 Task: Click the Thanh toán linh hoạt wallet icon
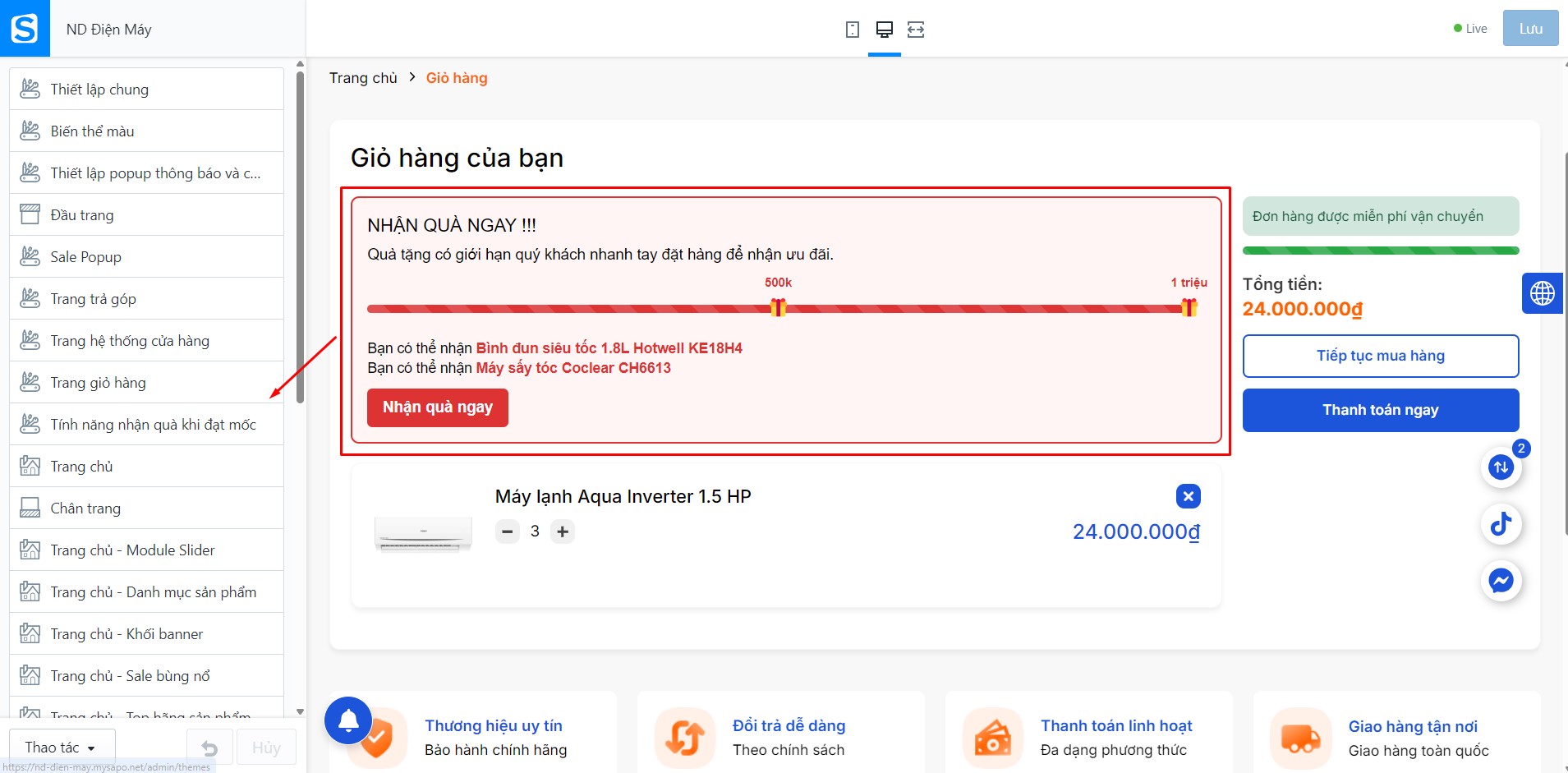[x=993, y=737]
